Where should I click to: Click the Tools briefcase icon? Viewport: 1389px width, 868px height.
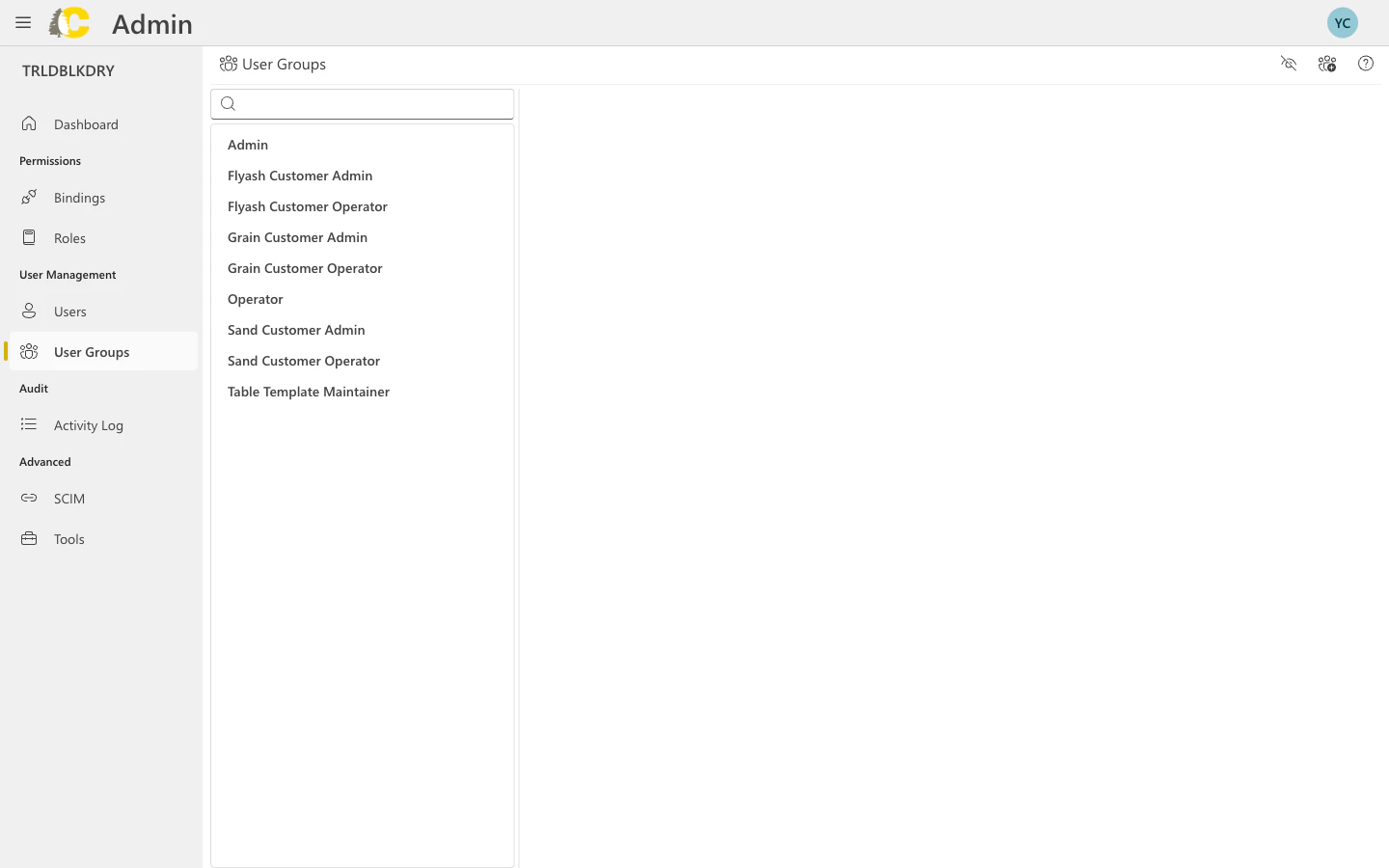tap(29, 538)
